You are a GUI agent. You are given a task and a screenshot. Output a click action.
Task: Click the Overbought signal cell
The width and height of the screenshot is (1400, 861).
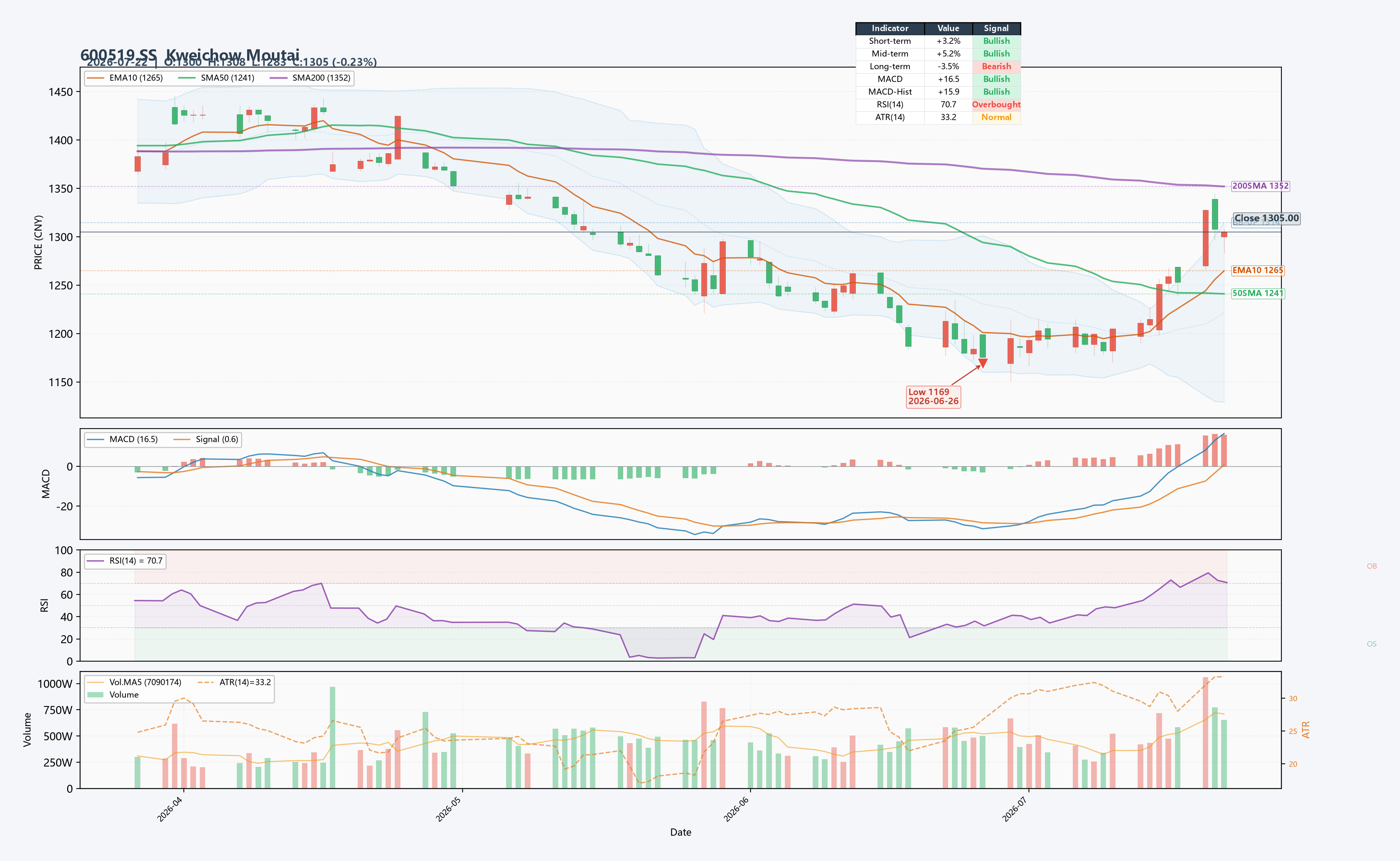(996, 105)
